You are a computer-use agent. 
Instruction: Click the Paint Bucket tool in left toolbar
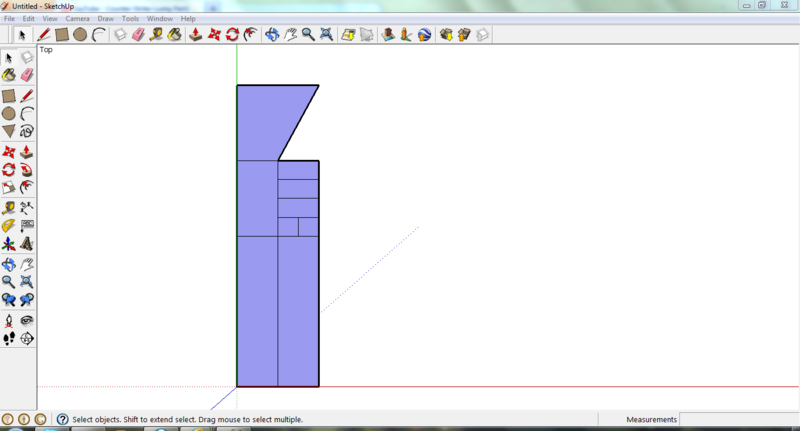[x=9, y=75]
